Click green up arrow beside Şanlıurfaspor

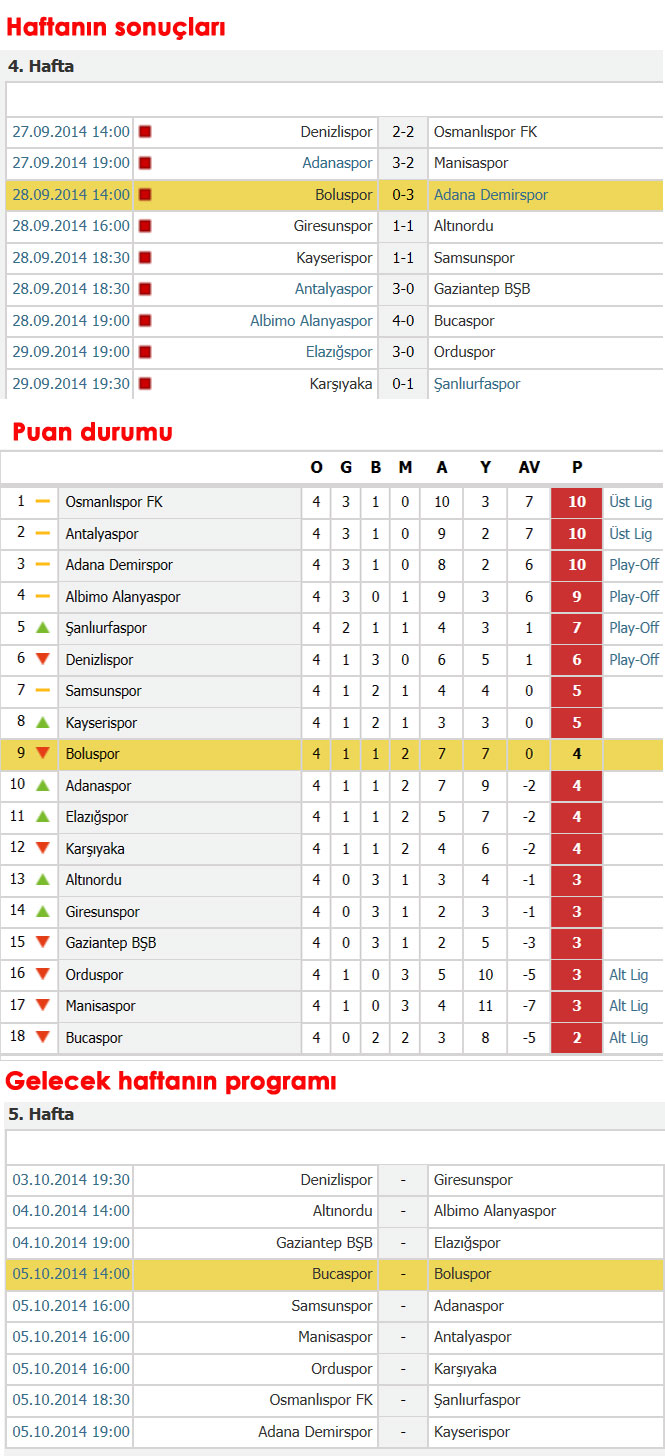pos(42,628)
